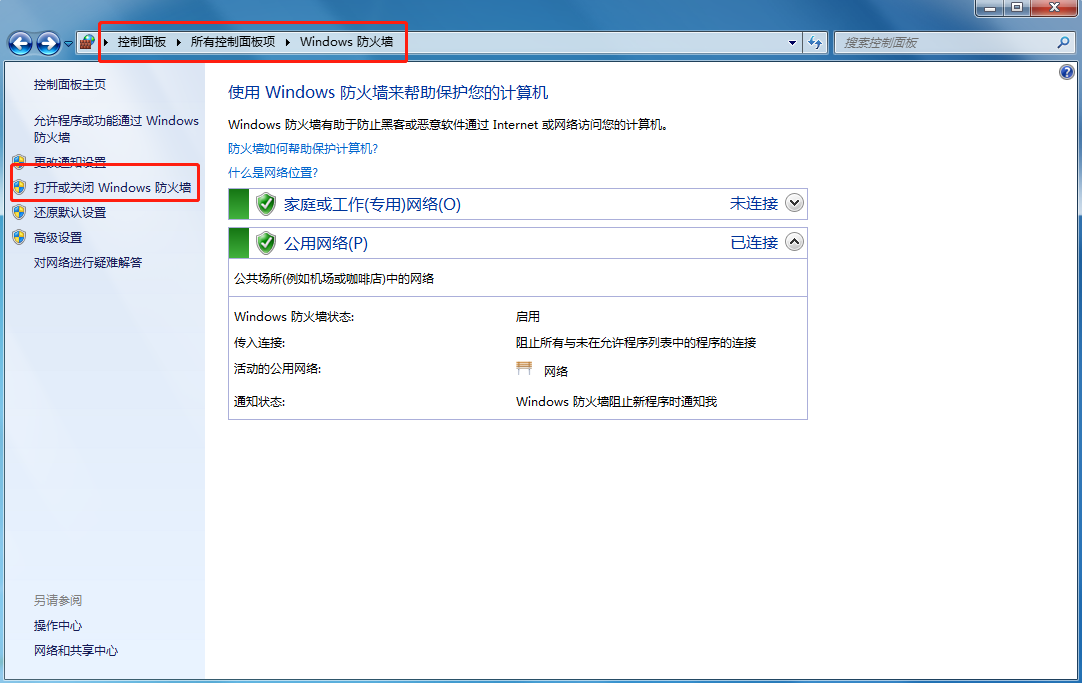Click 活动的公用网络: label
This screenshot has height=683, width=1082.
[277, 369]
